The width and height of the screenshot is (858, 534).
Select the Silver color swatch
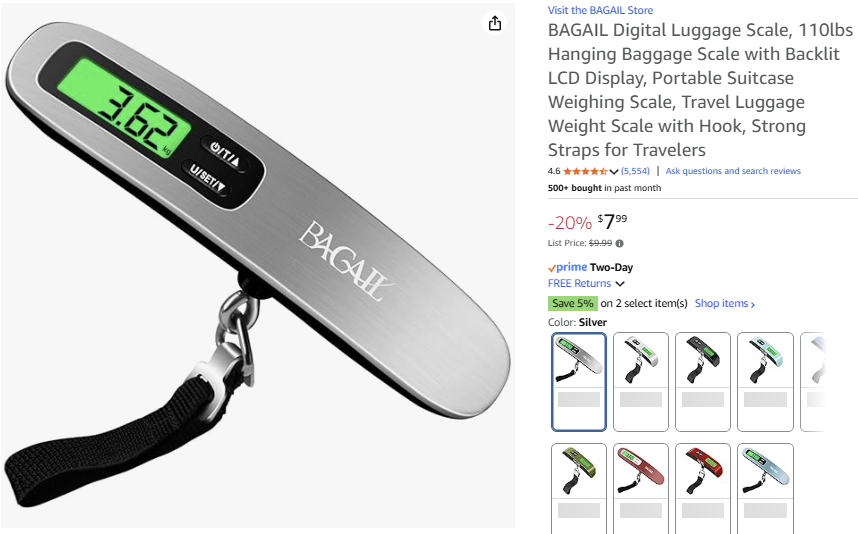pyautogui.click(x=579, y=382)
